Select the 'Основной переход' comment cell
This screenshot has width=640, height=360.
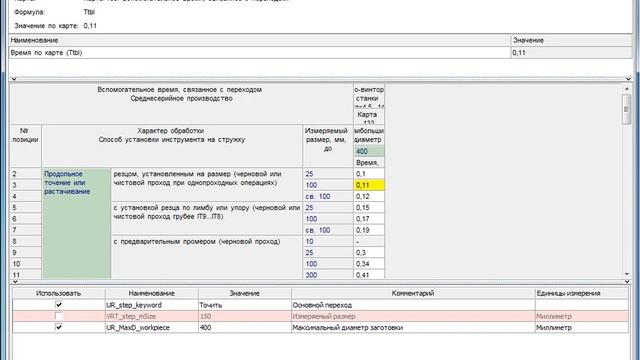click(x=413, y=305)
